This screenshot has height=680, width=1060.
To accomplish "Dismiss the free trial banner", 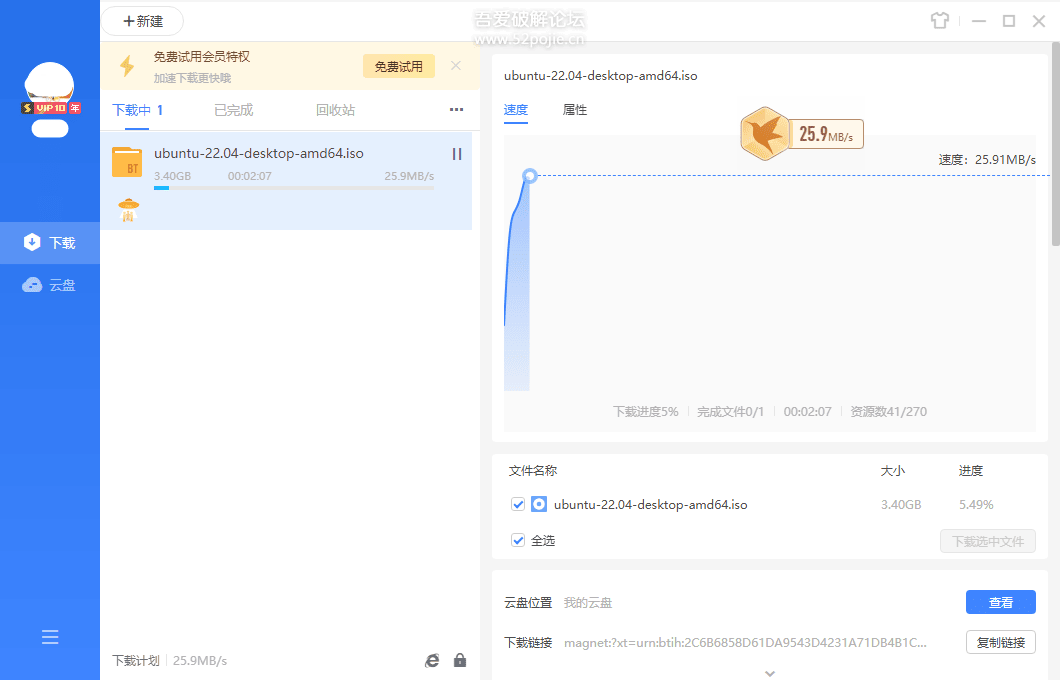I will pyautogui.click(x=456, y=66).
